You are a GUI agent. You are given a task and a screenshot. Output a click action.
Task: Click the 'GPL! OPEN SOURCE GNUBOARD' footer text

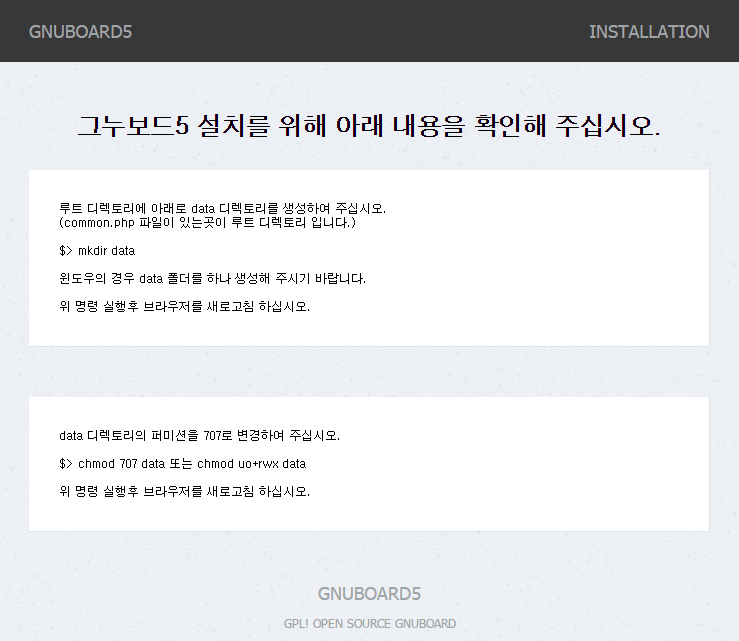(x=370, y=624)
